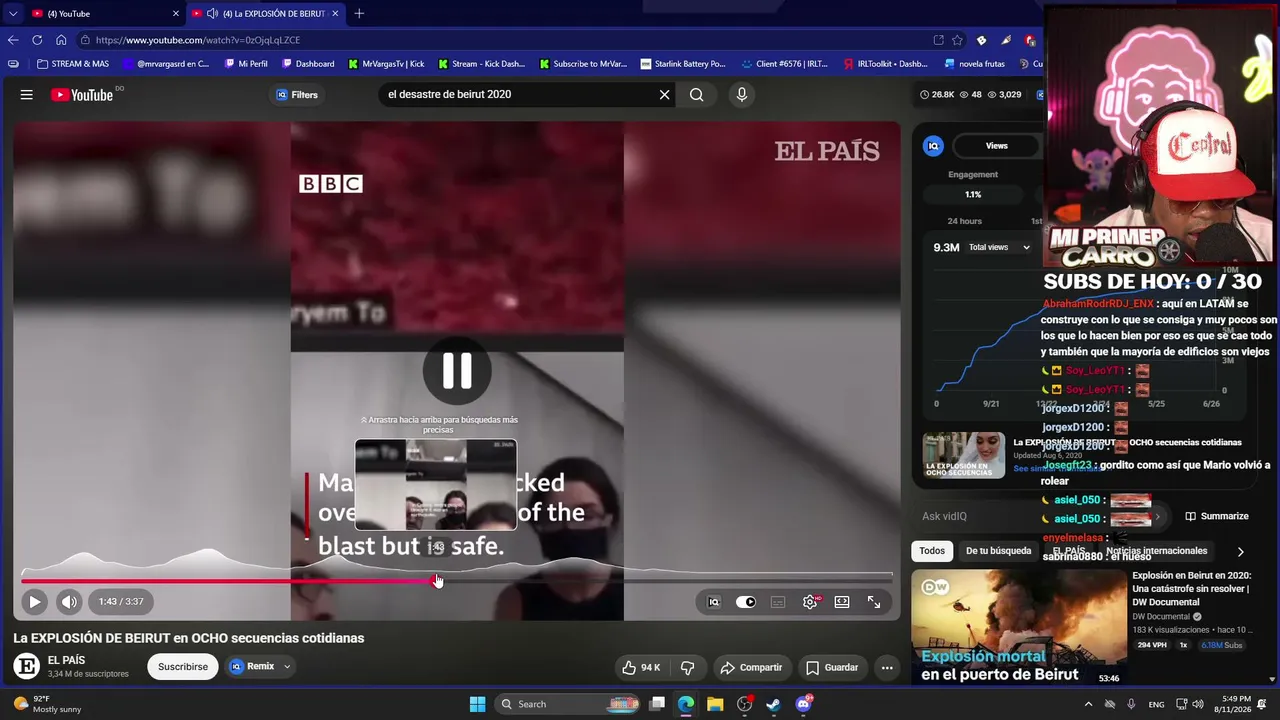Viewport: 1280px width, 720px height.
Task: Open vidIQ Filters button
Action: [x=297, y=95]
